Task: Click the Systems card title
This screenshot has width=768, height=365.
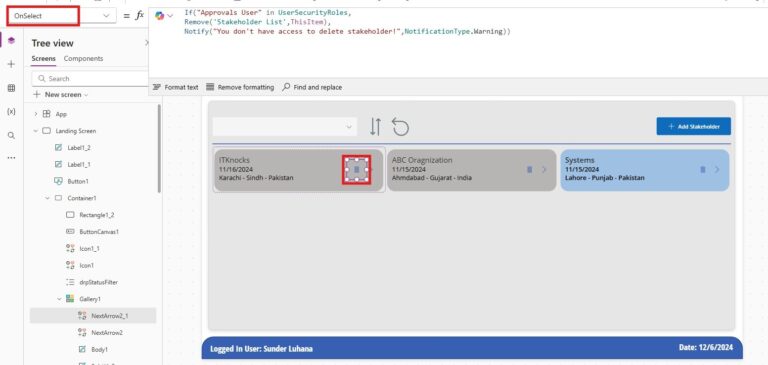Action: [580, 160]
